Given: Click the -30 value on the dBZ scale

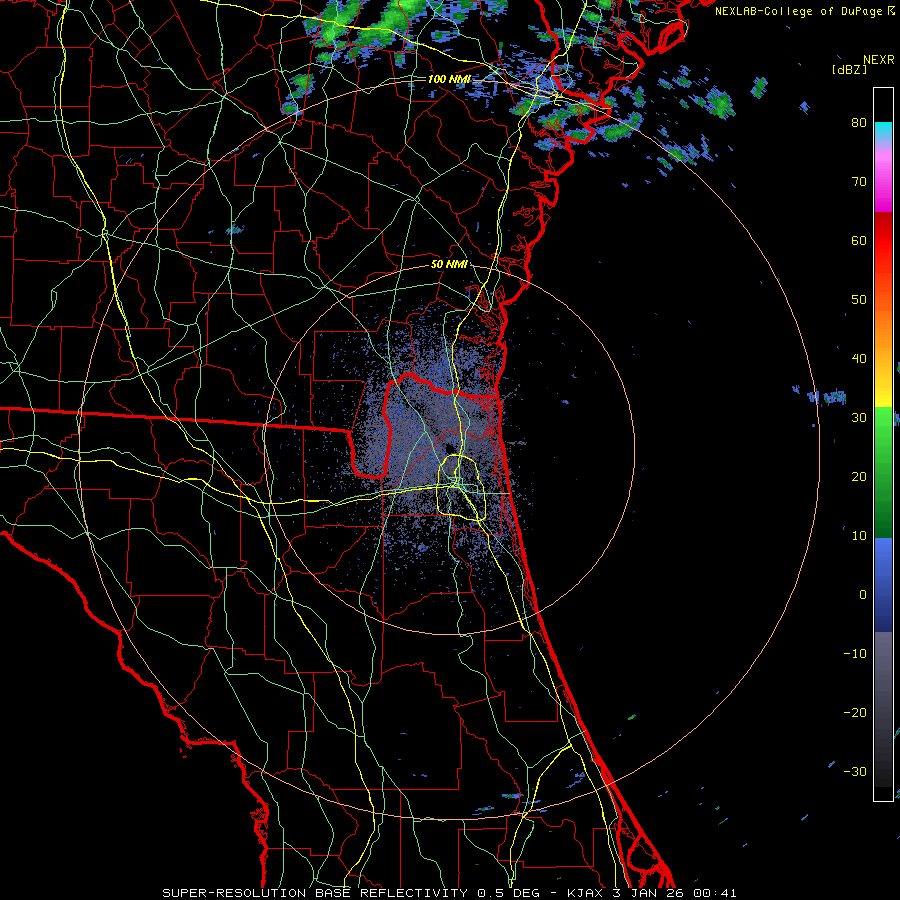Looking at the screenshot, I should point(855,771).
